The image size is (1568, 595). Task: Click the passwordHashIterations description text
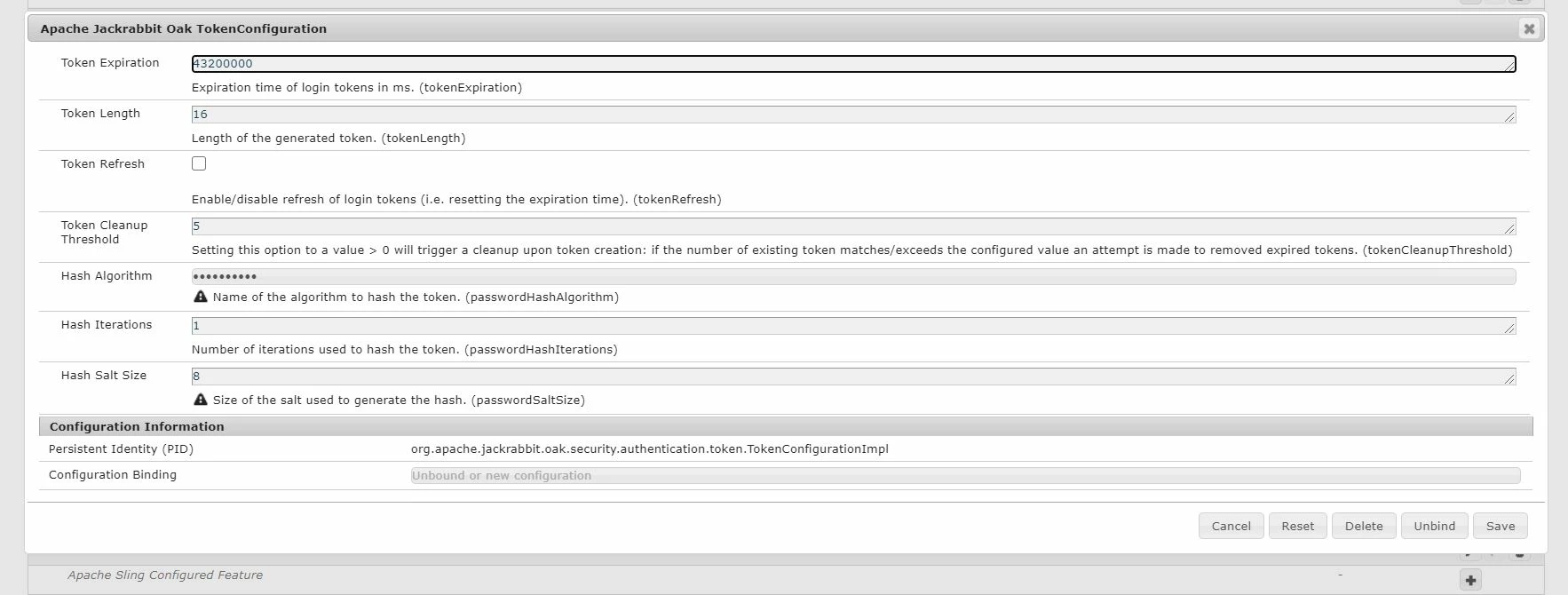point(404,350)
